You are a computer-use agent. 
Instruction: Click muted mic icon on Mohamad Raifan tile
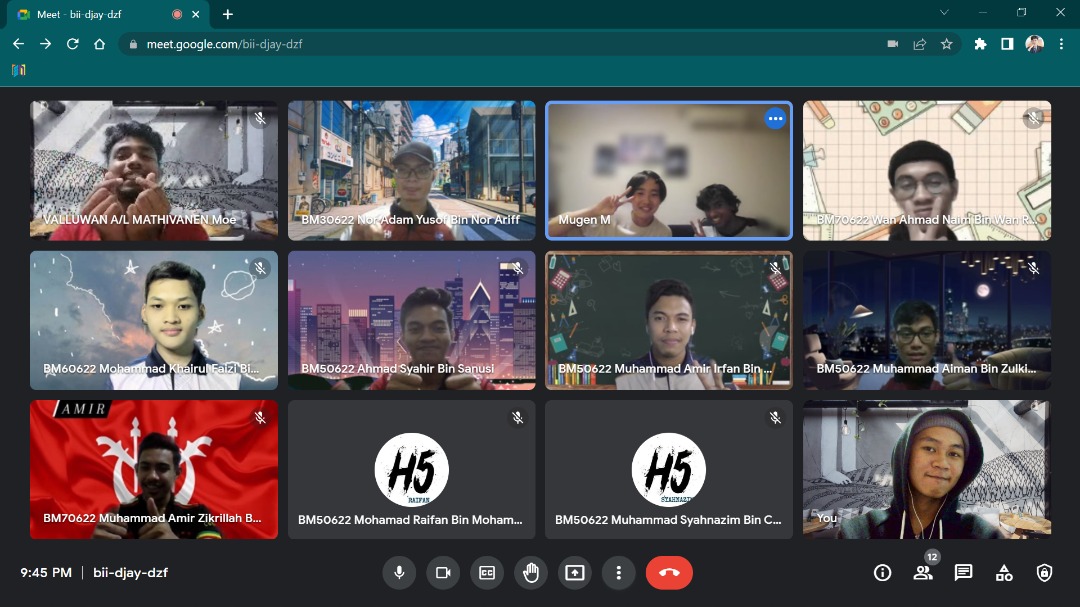click(517, 418)
